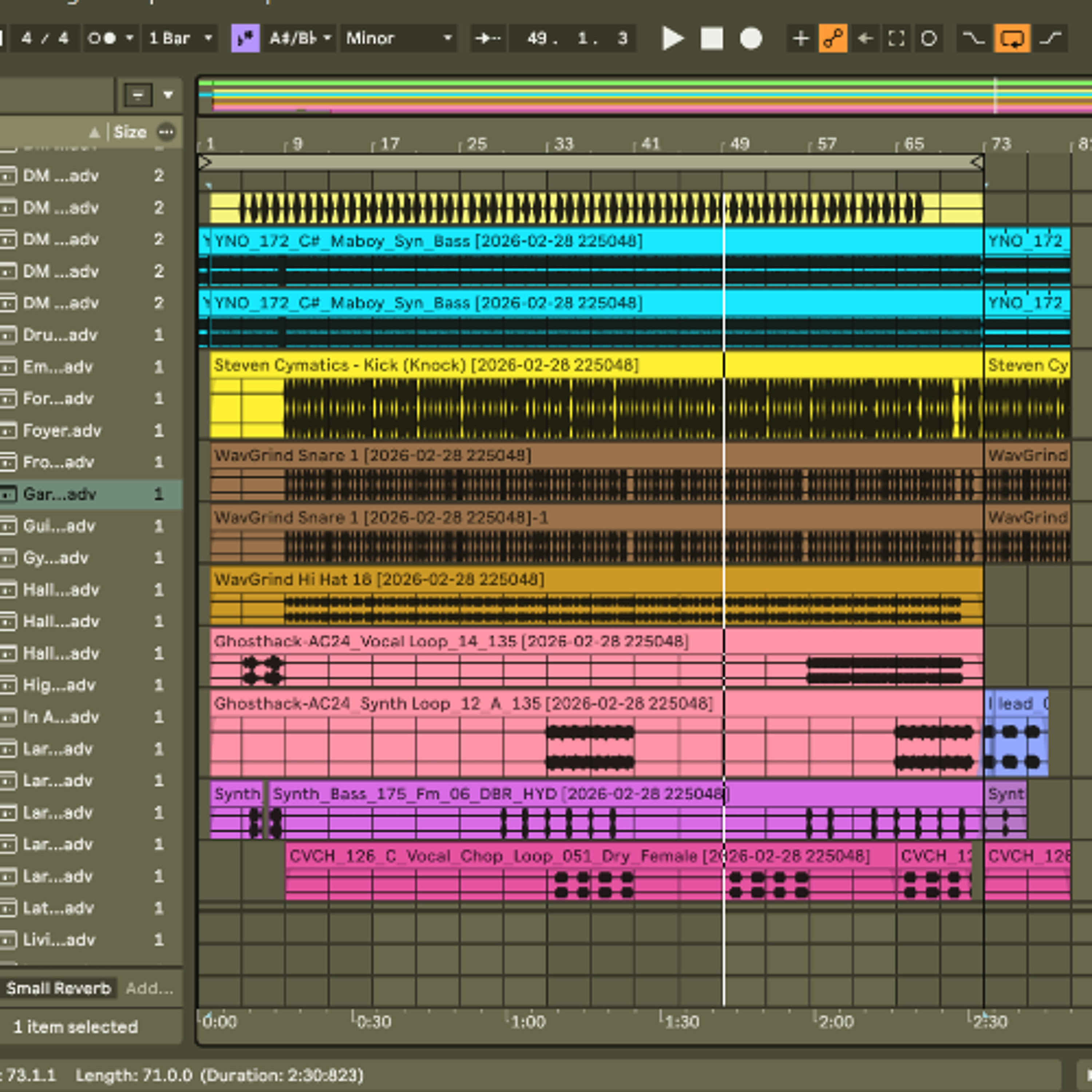
Task: Select the Gui...adv preset in browser
Action: (90, 526)
